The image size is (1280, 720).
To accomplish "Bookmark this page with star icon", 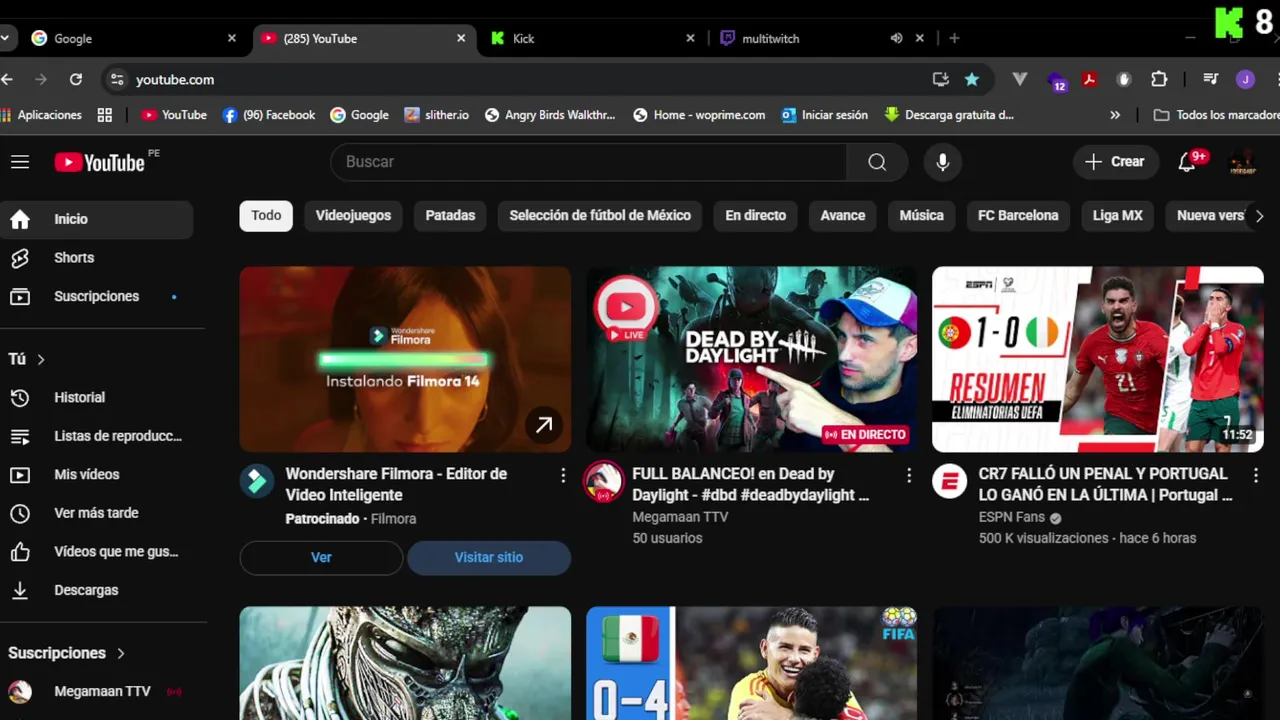I will (x=972, y=79).
